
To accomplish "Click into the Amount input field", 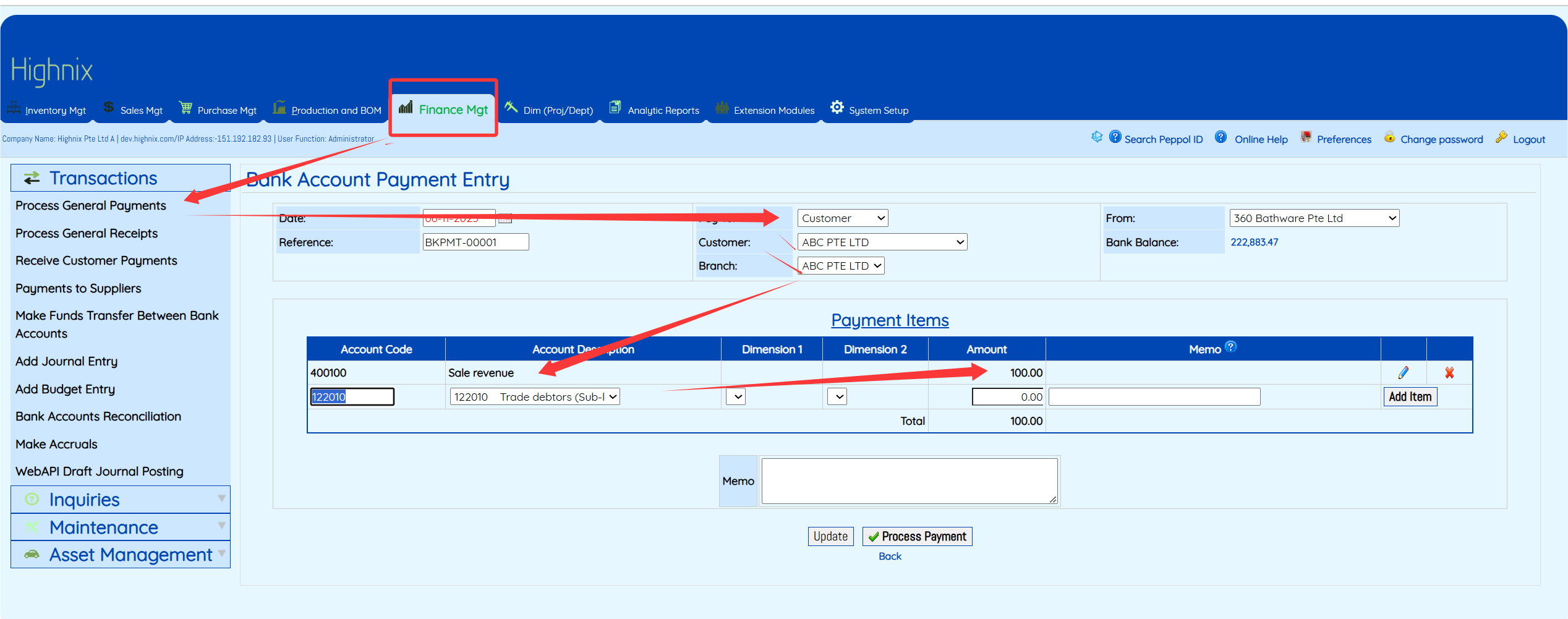I will tap(1008, 397).
